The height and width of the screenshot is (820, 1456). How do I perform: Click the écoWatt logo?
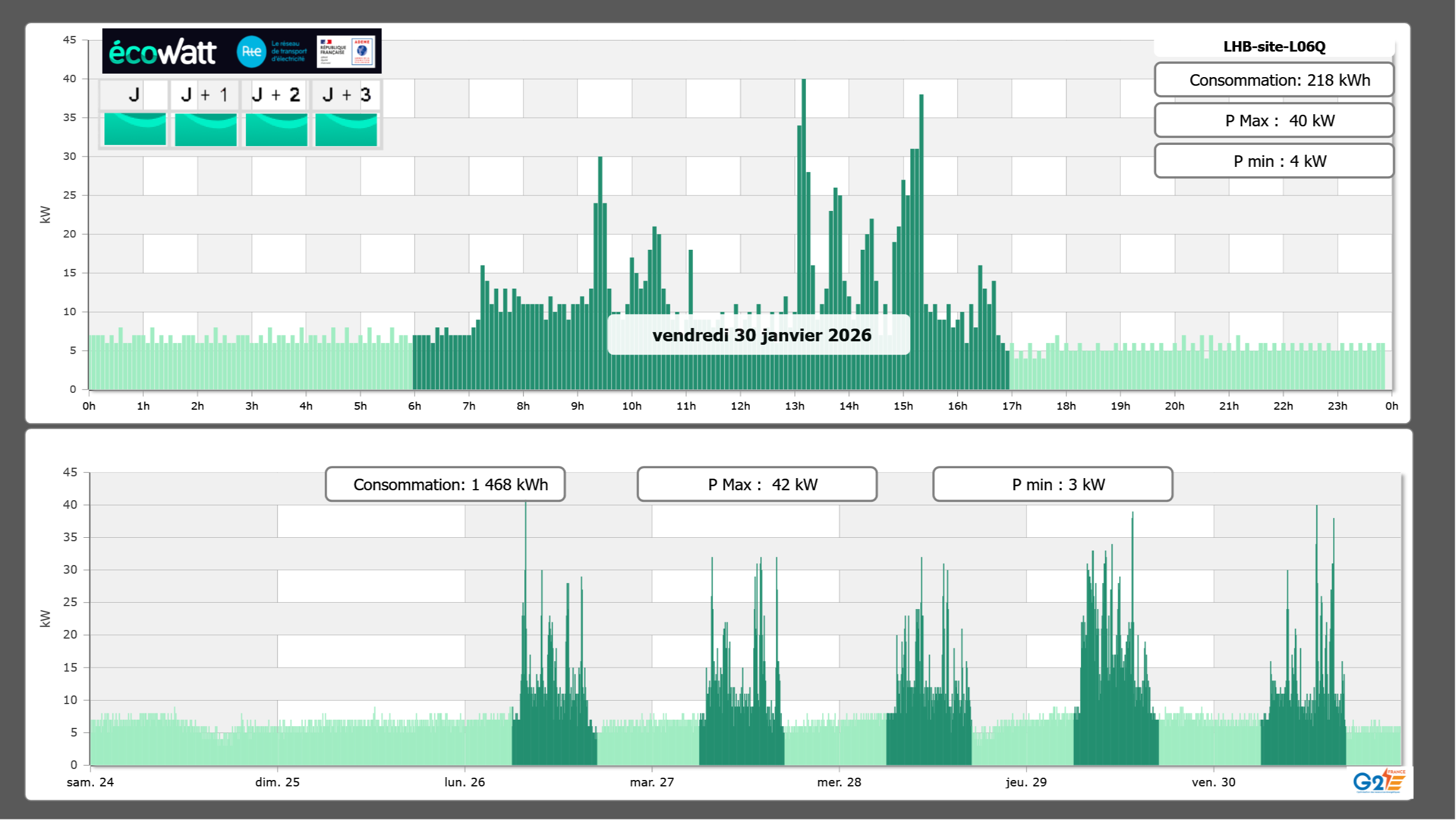coord(162,52)
